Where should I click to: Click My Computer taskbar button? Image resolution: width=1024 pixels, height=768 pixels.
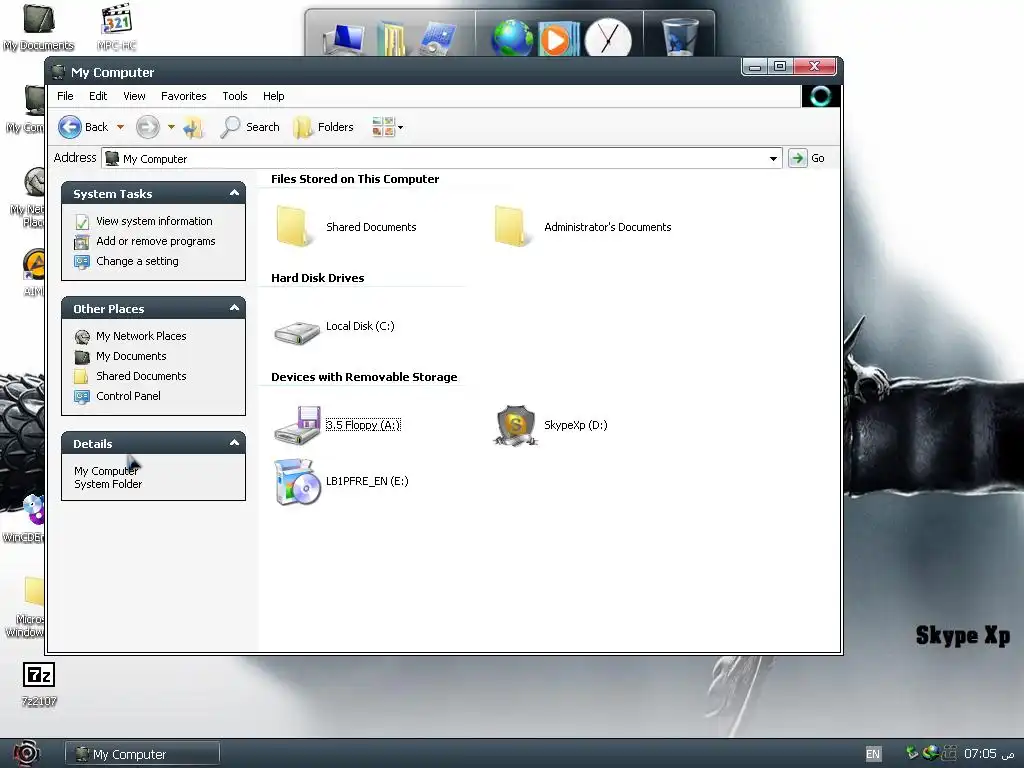(x=142, y=754)
